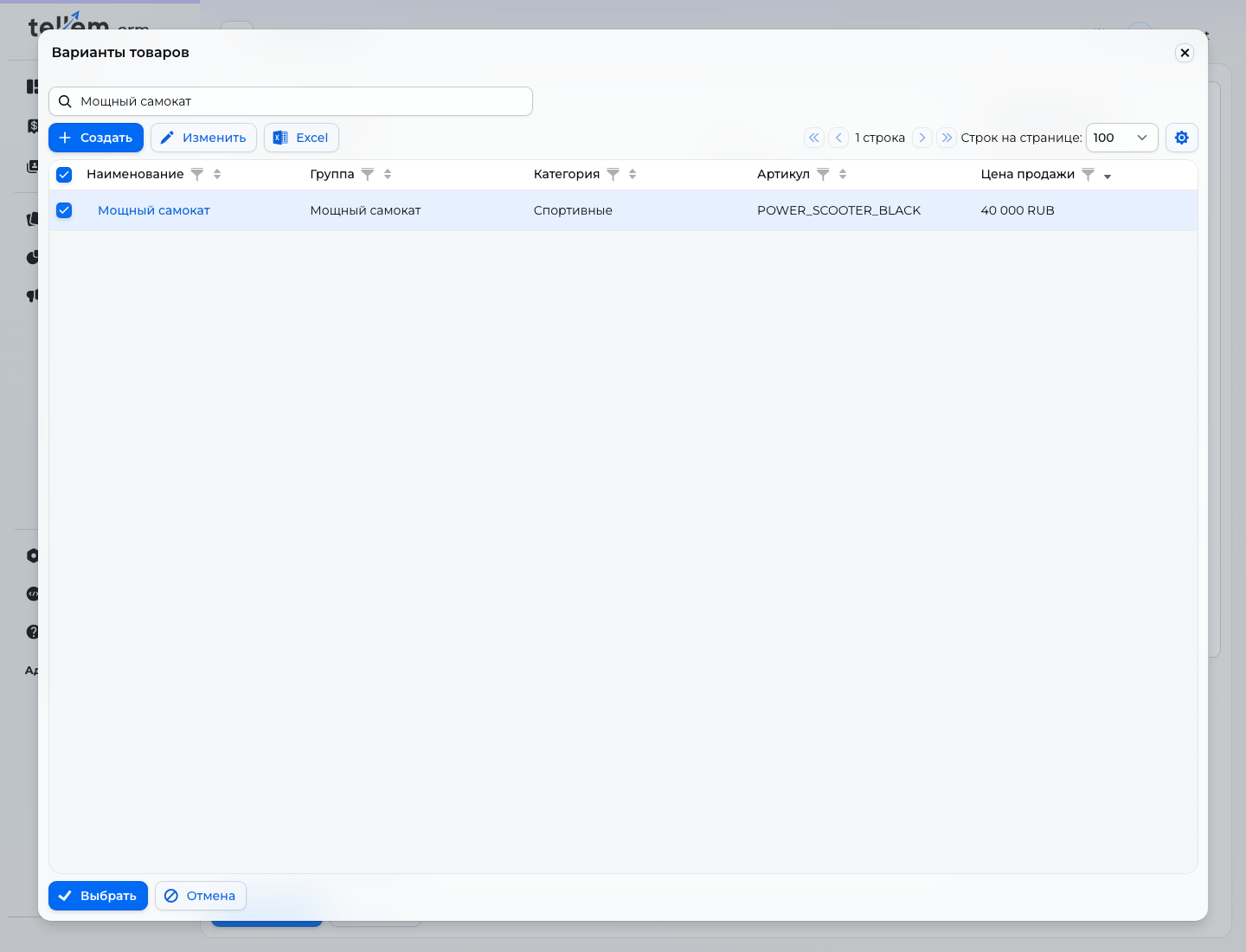Sort by Категория column arrows
The width and height of the screenshot is (1246, 952).
tap(633, 175)
